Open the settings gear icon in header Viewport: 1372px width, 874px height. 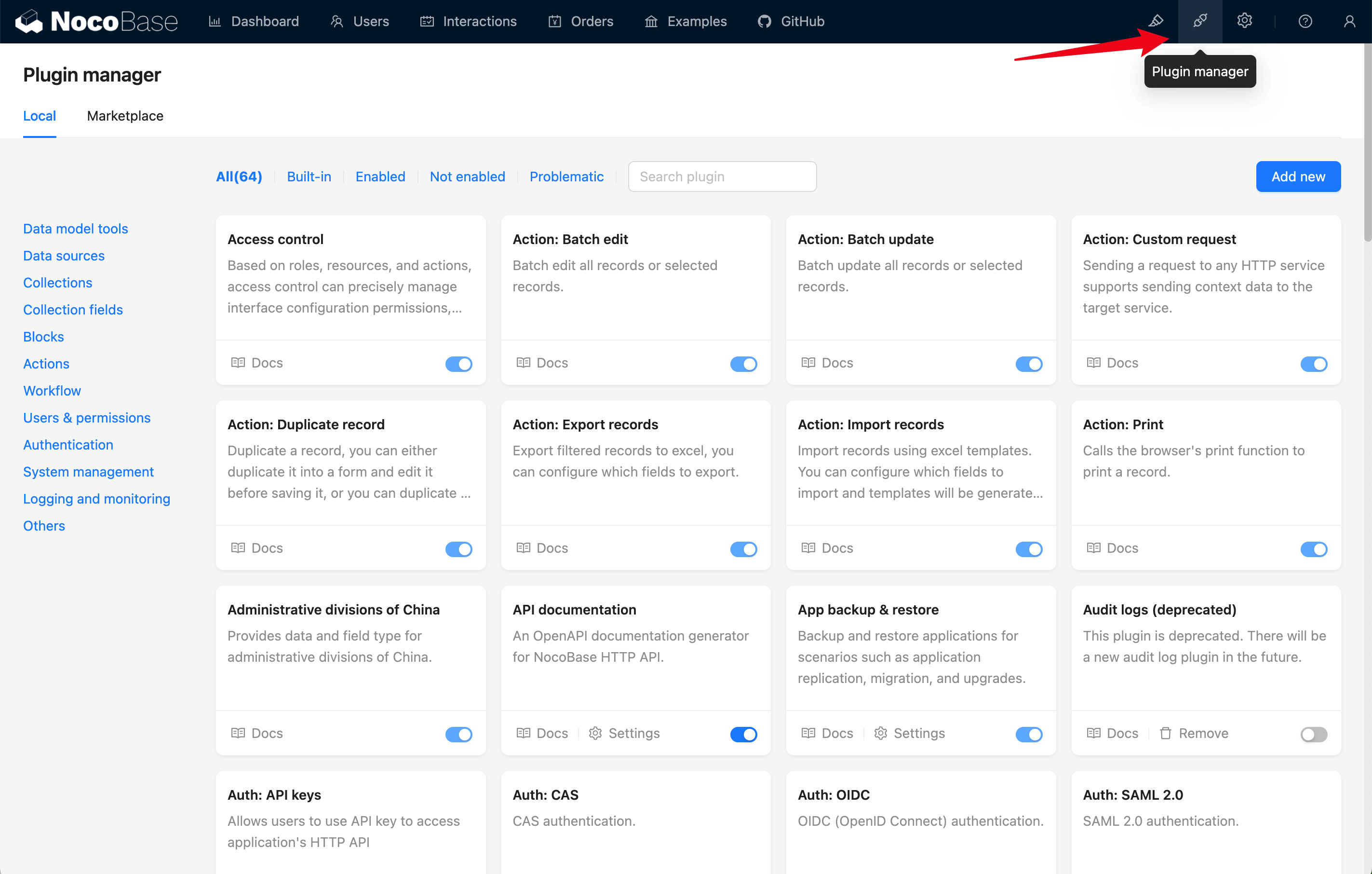pyautogui.click(x=1244, y=21)
